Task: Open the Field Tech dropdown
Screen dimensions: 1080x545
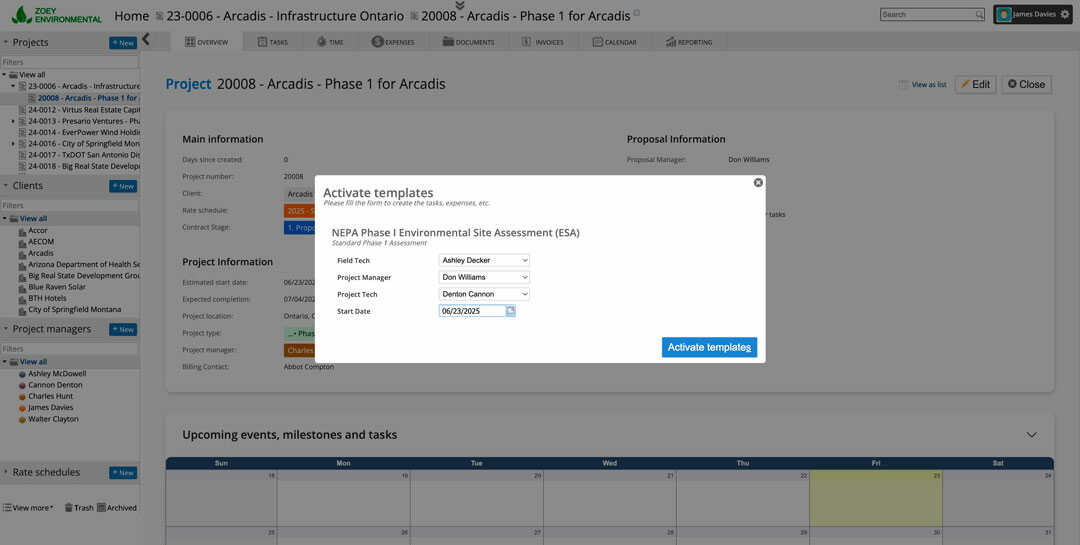Action: (484, 260)
